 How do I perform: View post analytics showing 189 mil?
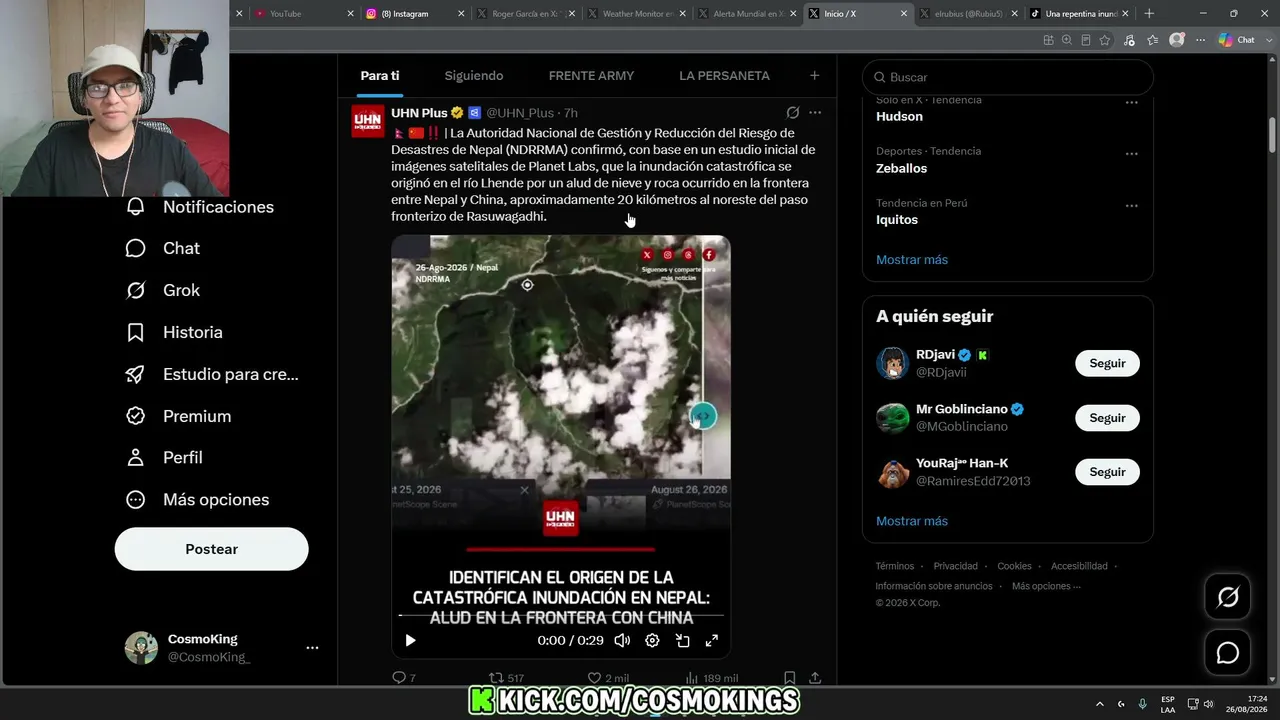pos(714,678)
